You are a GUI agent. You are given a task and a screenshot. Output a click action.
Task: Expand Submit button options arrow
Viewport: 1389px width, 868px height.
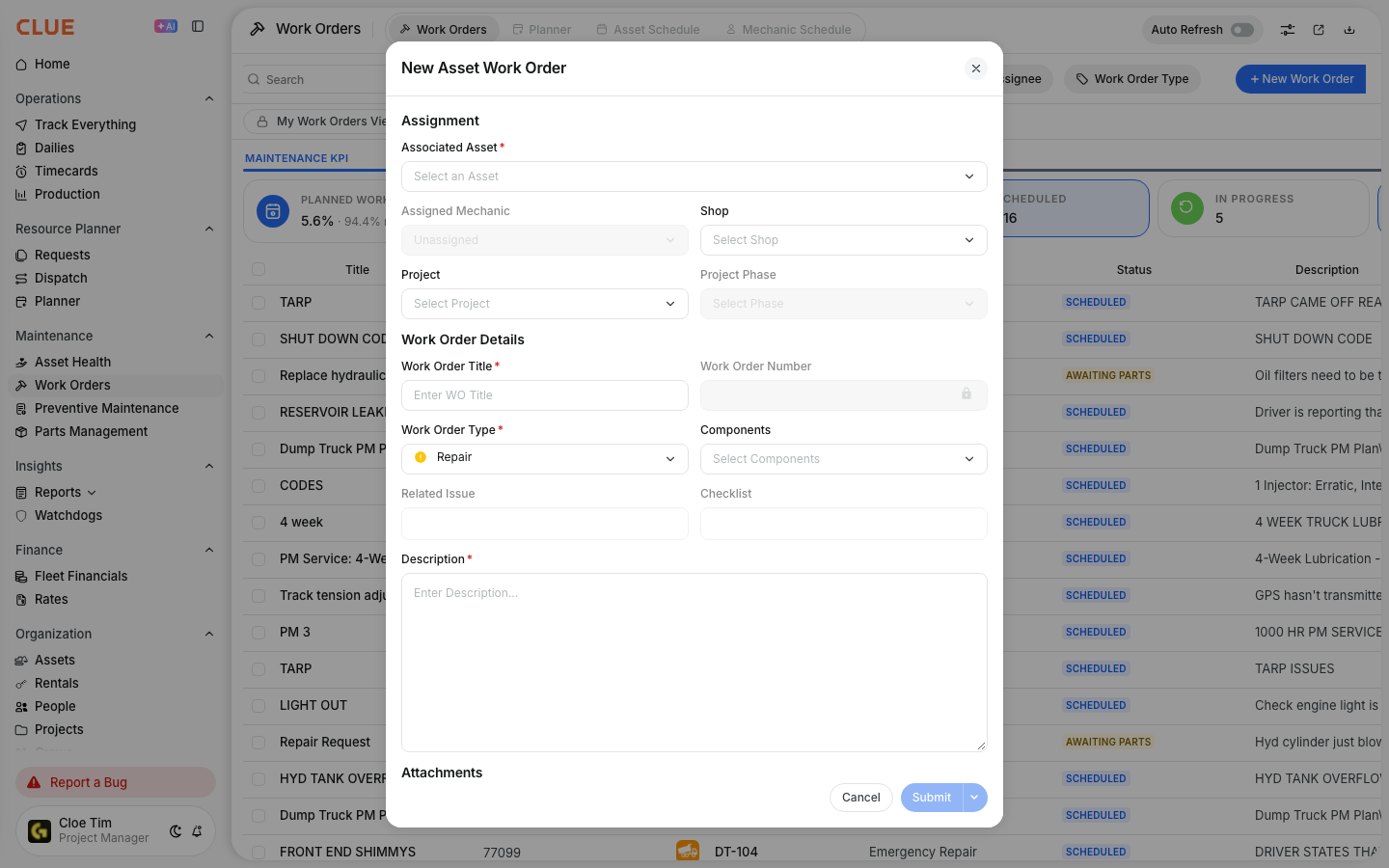point(975,798)
